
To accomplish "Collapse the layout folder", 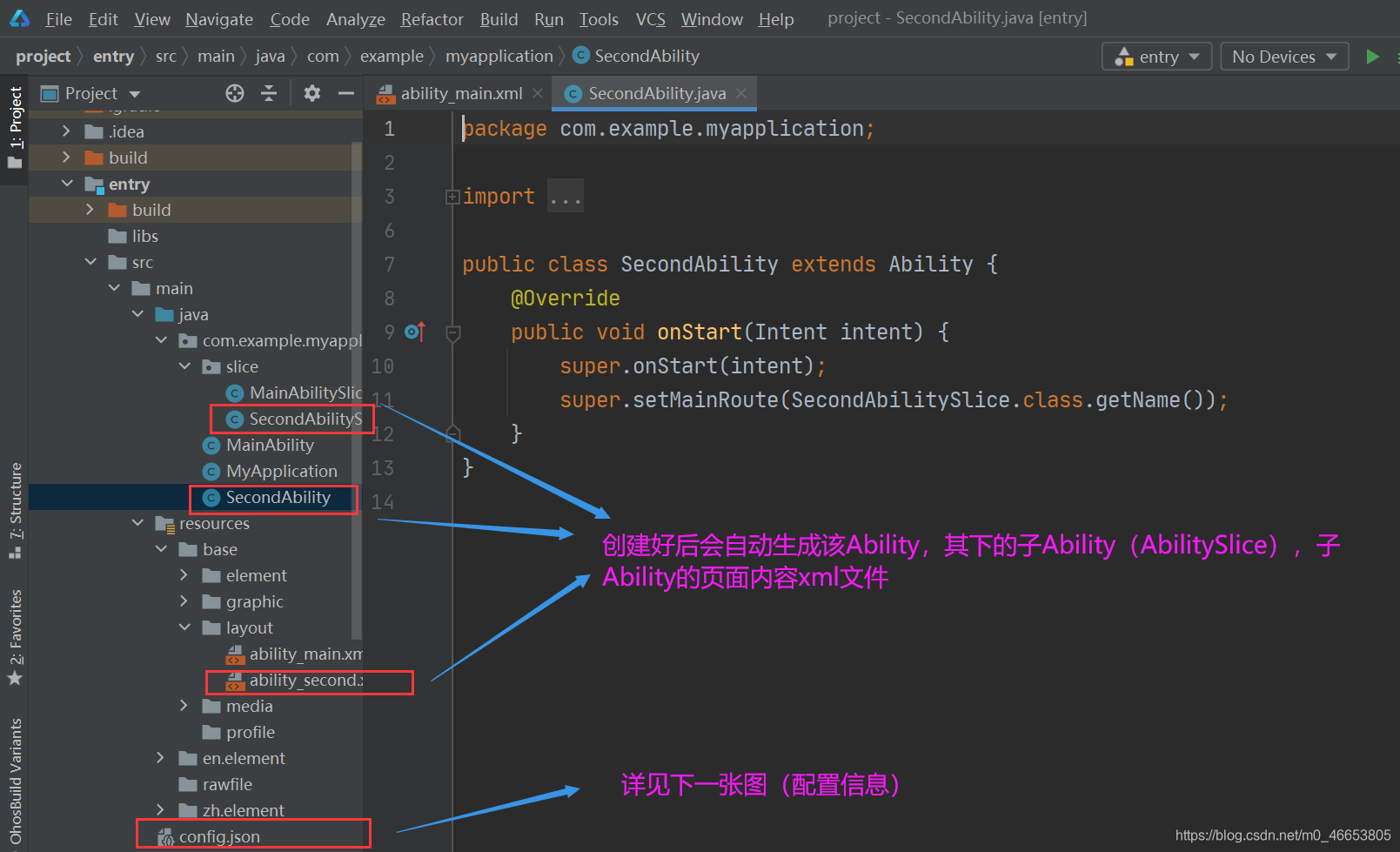I will click(x=184, y=627).
